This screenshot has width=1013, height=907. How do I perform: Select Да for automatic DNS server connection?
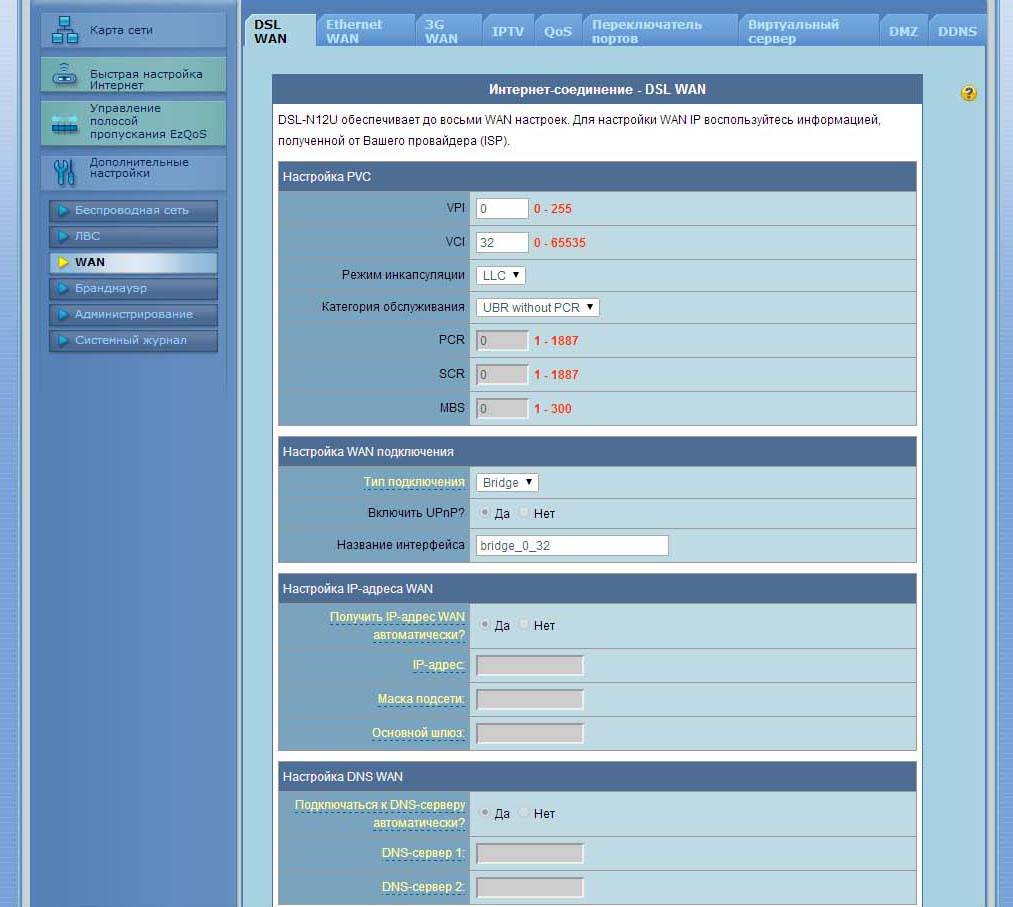(486, 813)
